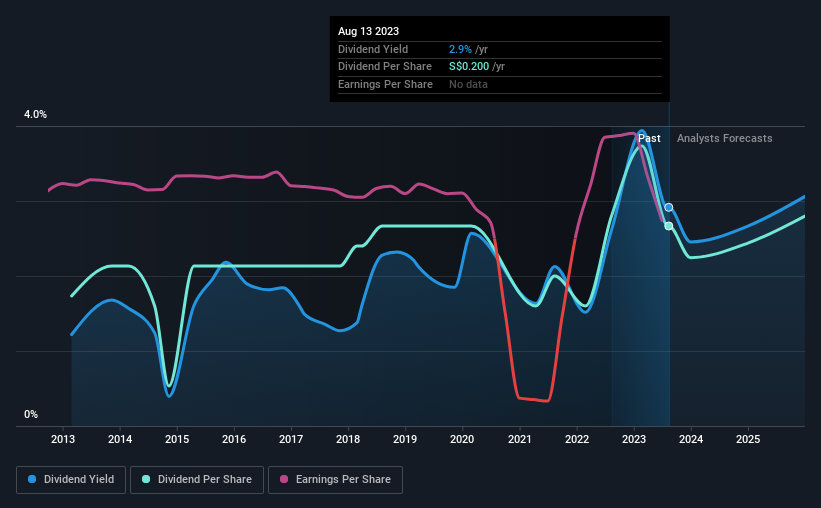The height and width of the screenshot is (508, 821).
Task: Click the 2.9% dividend yield tooltip value
Action: point(460,49)
